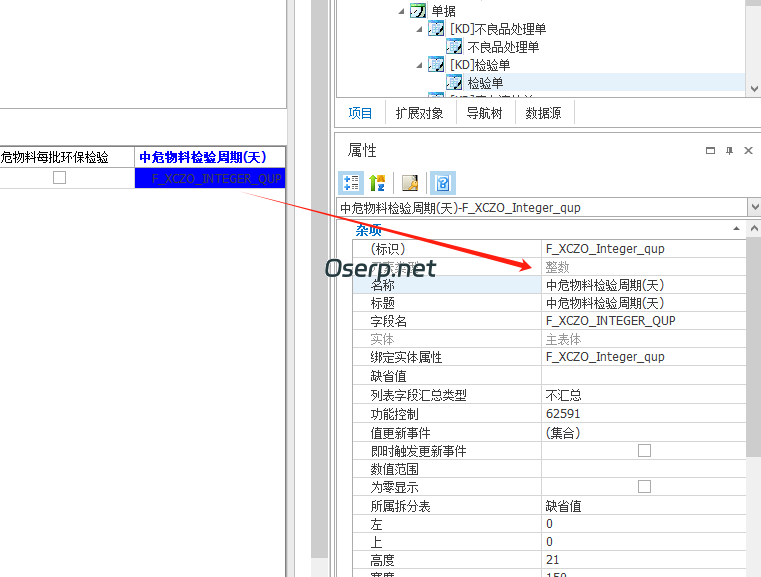Image resolution: width=761 pixels, height=577 pixels.
Task: Switch to the 项目 tab
Action: click(x=360, y=113)
